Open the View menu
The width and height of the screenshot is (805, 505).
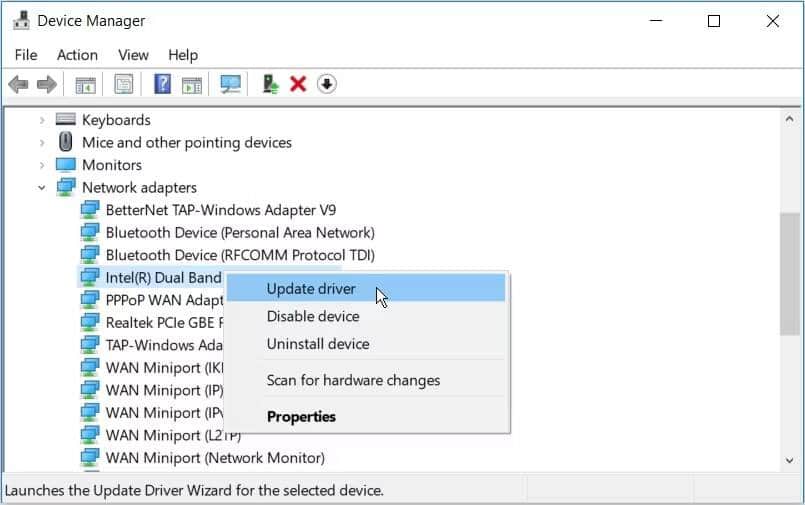pyautogui.click(x=133, y=55)
